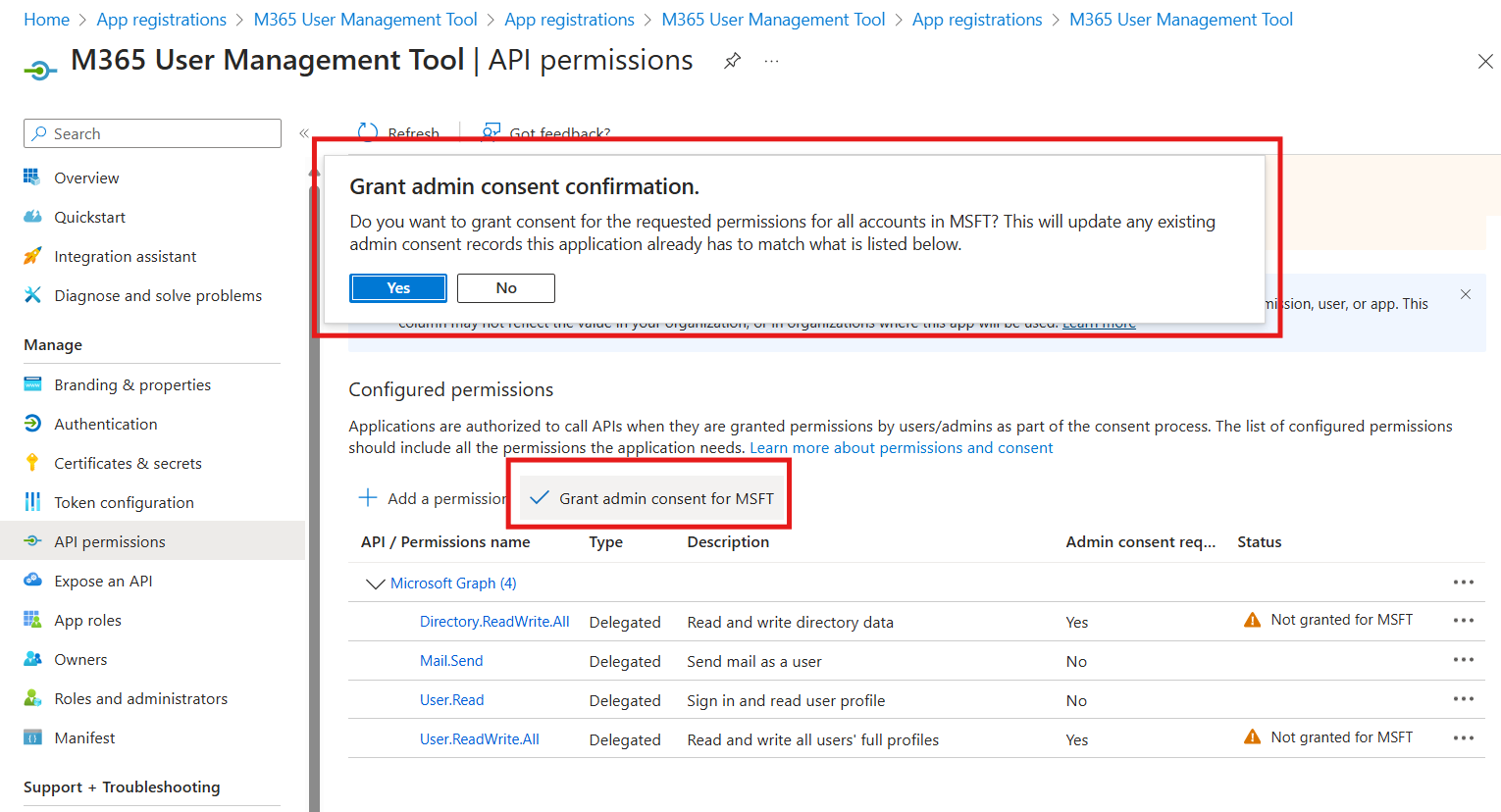
Task: Click the Certificates & secrets key icon
Action: 32,463
